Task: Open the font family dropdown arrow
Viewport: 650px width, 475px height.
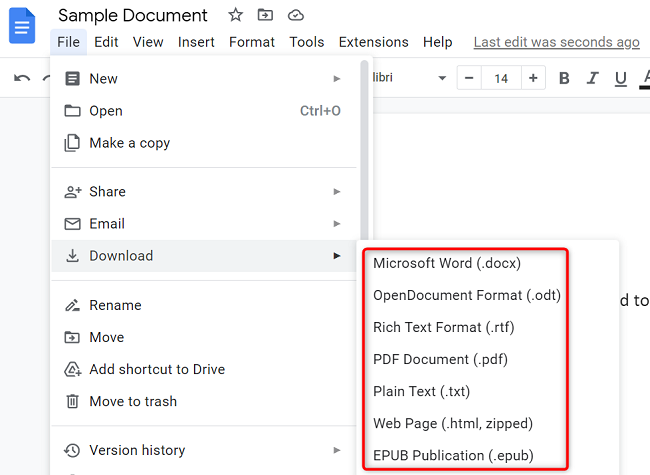Action: pos(442,78)
